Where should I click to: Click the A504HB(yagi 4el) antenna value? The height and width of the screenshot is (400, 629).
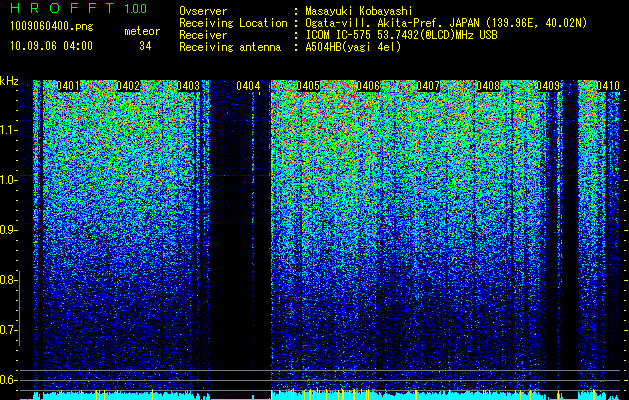coord(353,47)
